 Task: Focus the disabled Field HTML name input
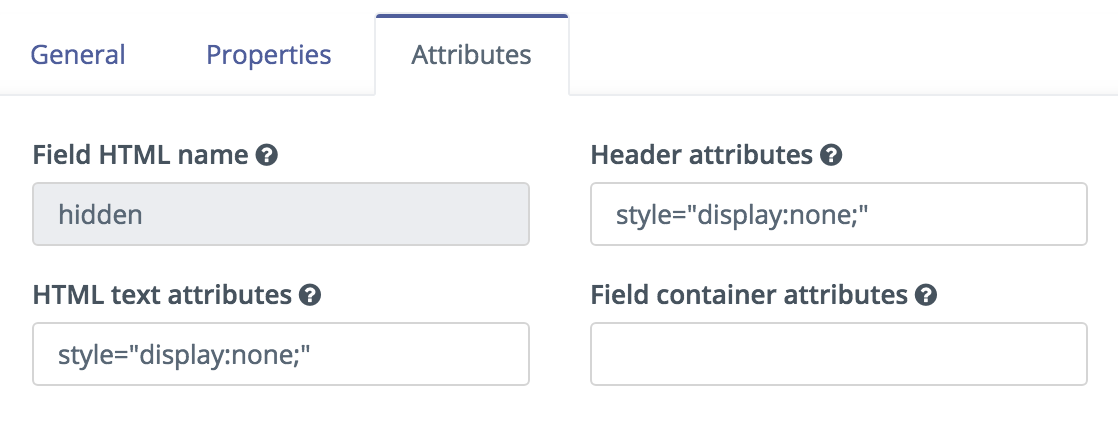281,214
